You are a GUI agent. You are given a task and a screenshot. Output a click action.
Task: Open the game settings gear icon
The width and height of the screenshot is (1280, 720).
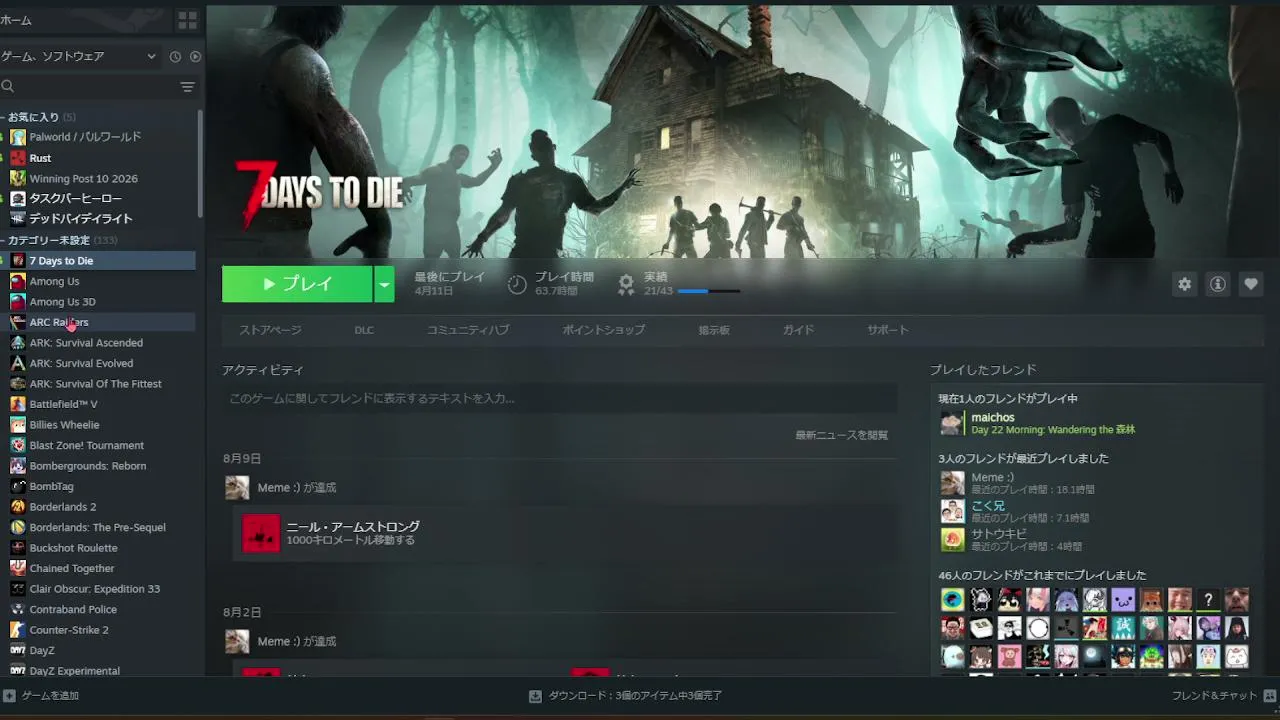tap(1185, 284)
